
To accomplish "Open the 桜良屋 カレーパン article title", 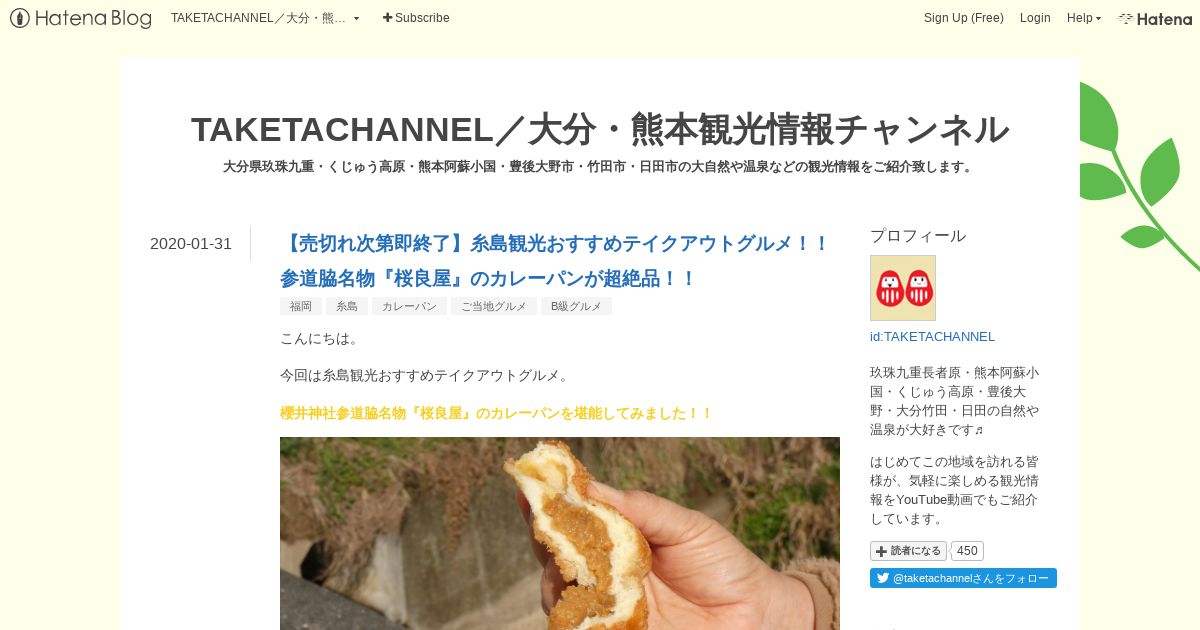I will [555, 261].
